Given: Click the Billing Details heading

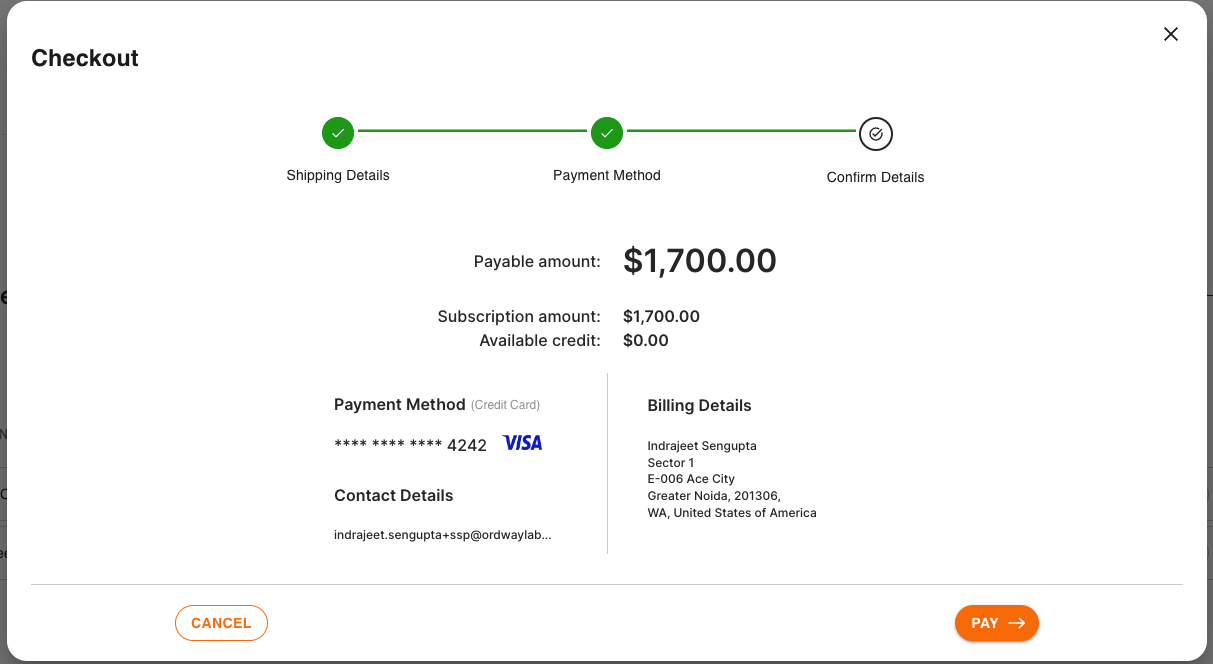Looking at the screenshot, I should [x=699, y=405].
